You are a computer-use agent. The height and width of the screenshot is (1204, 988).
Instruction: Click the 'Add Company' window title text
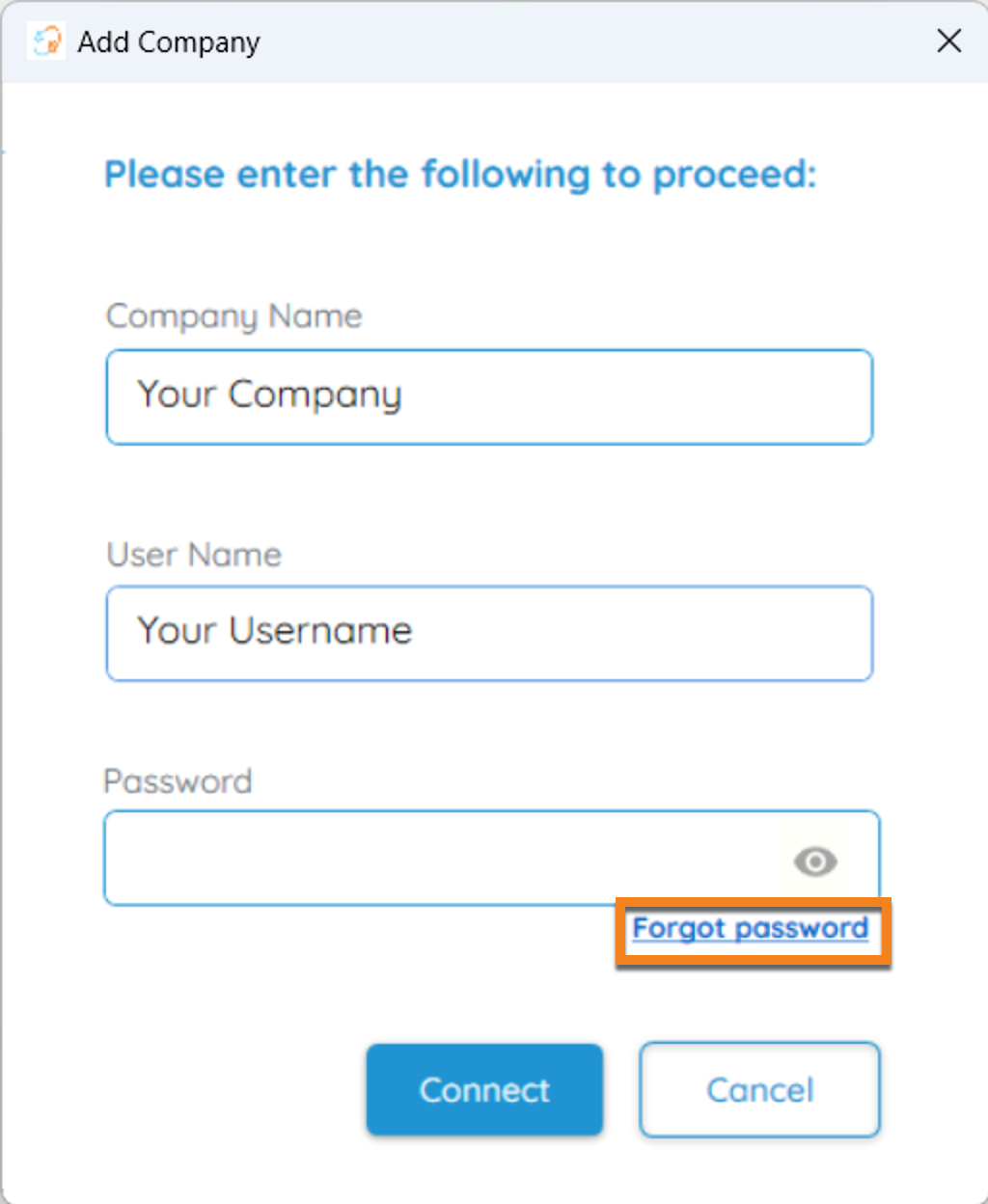pyautogui.click(x=169, y=42)
